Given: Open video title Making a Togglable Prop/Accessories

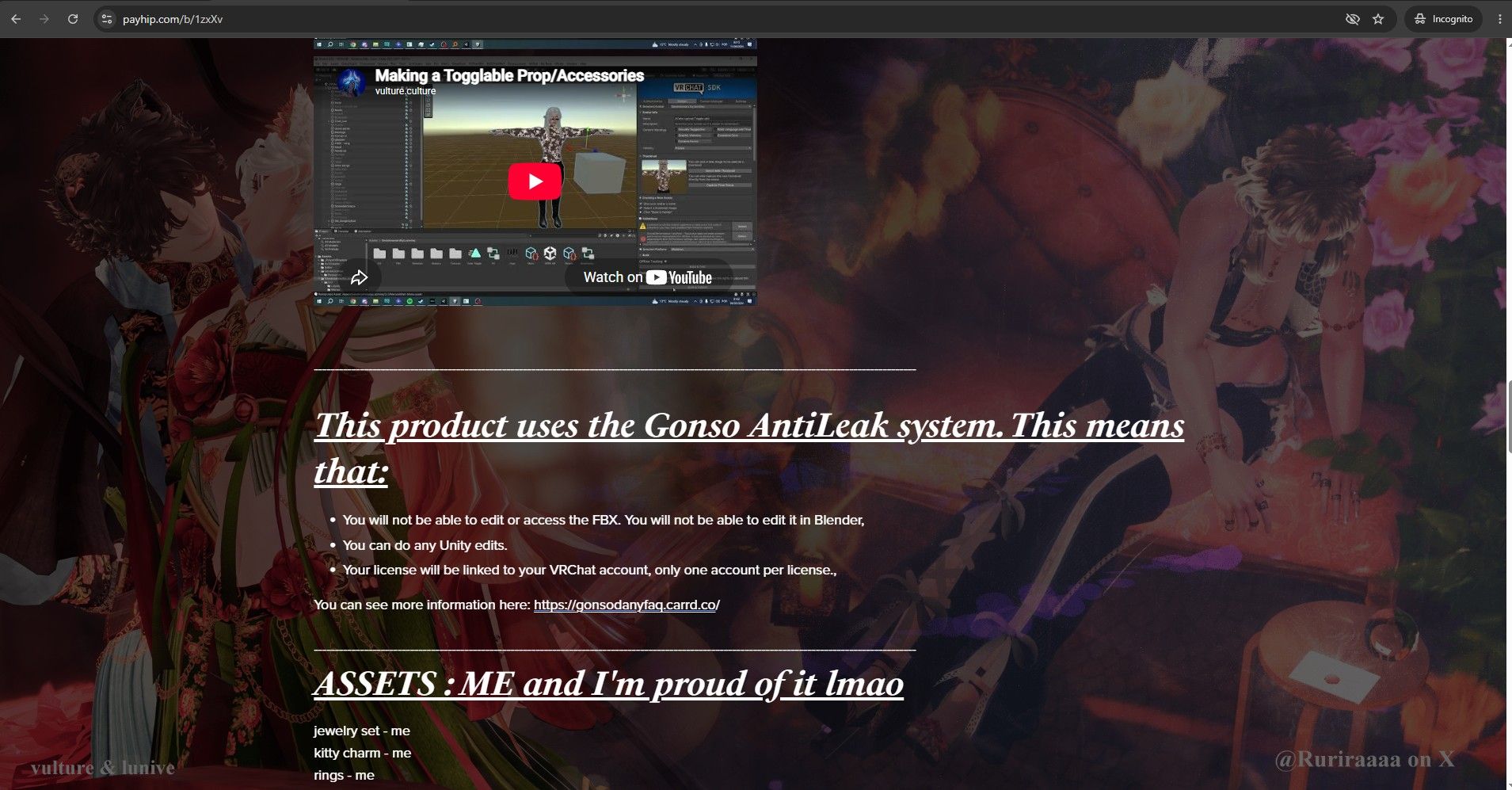Looking at the screenshot, I should point(509,75).
